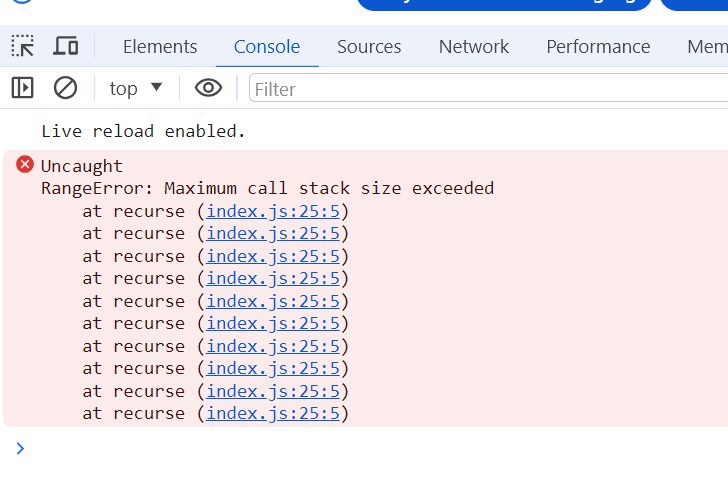
Task: Show the console sidebar panel
Action: point(23,88)
